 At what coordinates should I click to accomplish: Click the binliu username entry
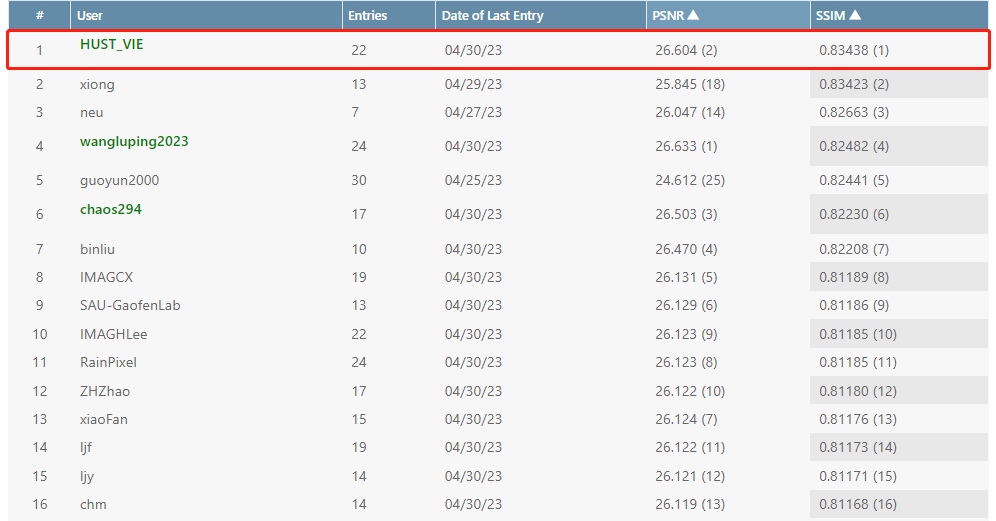(x=99, y=248)
